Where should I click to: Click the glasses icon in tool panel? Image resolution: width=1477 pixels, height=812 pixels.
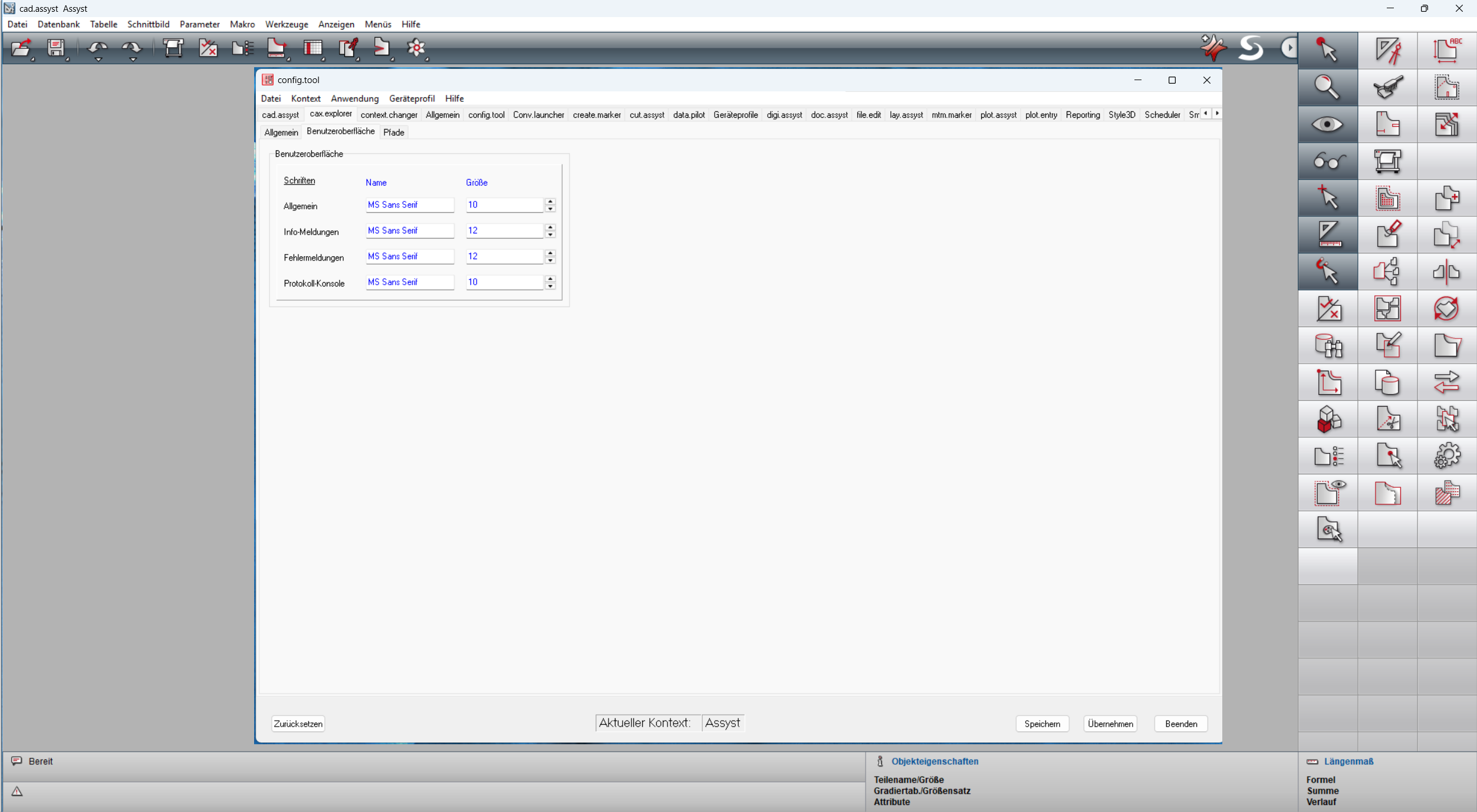(x=1327, y=161)
